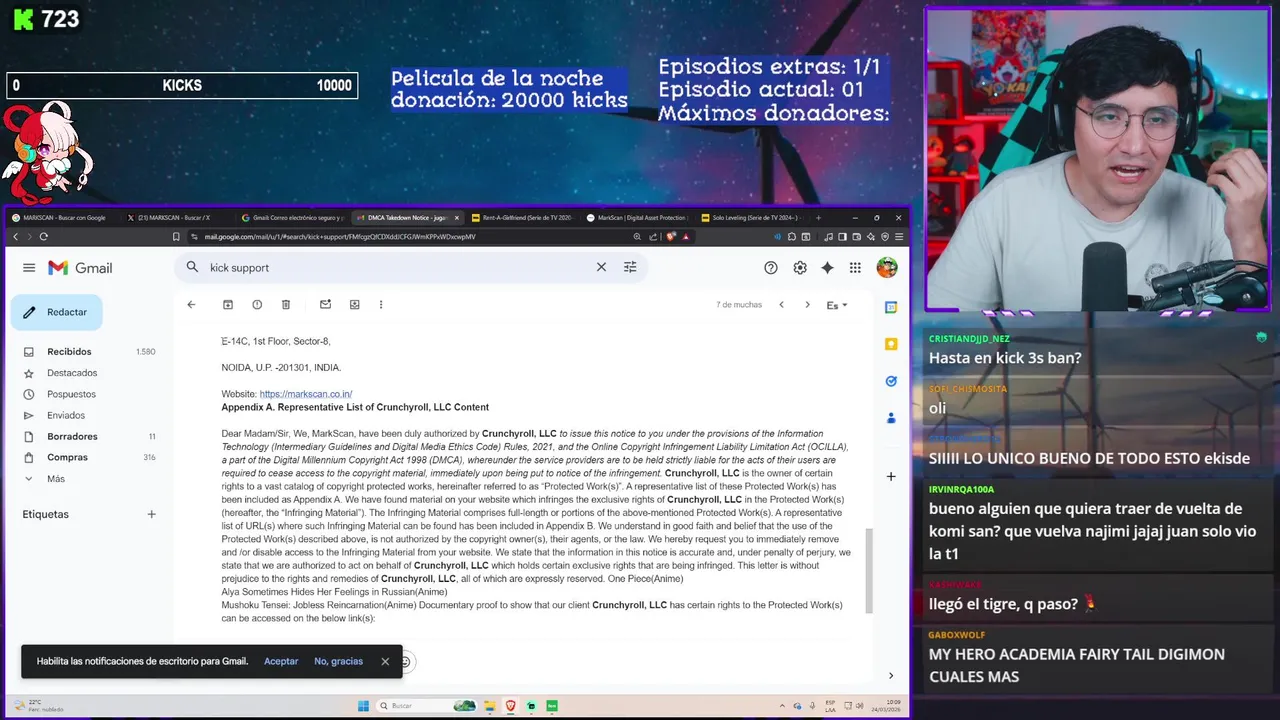Mark the email as unread
This screenshot has width=1280, height=720.
pos(325,305)
